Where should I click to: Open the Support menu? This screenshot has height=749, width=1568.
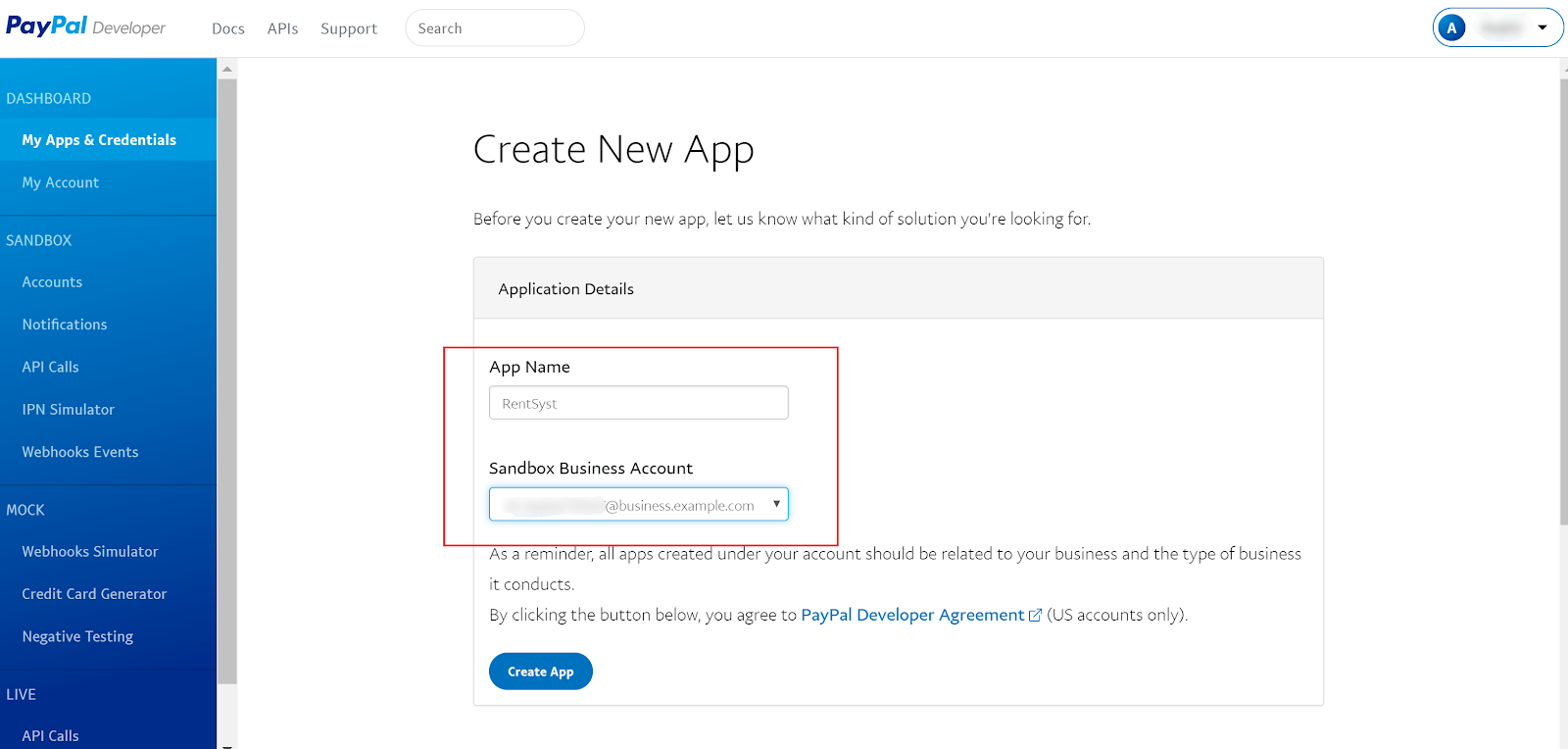[349, 28]
